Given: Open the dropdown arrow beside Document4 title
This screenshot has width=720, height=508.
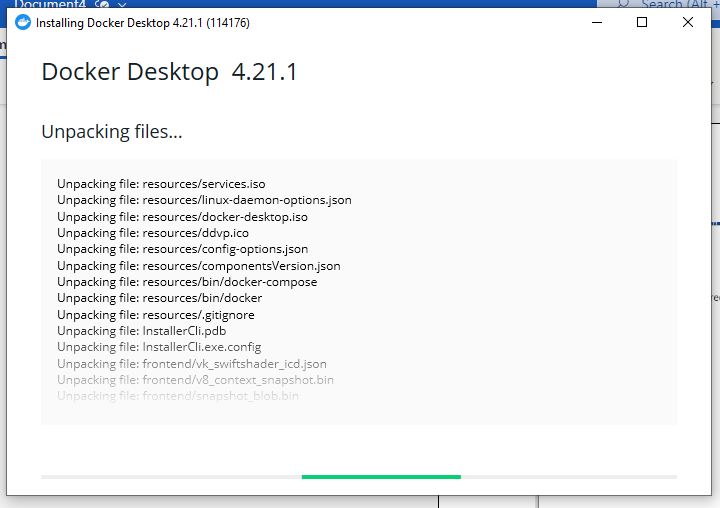Looking at the screenshot, I should point(122,4).
